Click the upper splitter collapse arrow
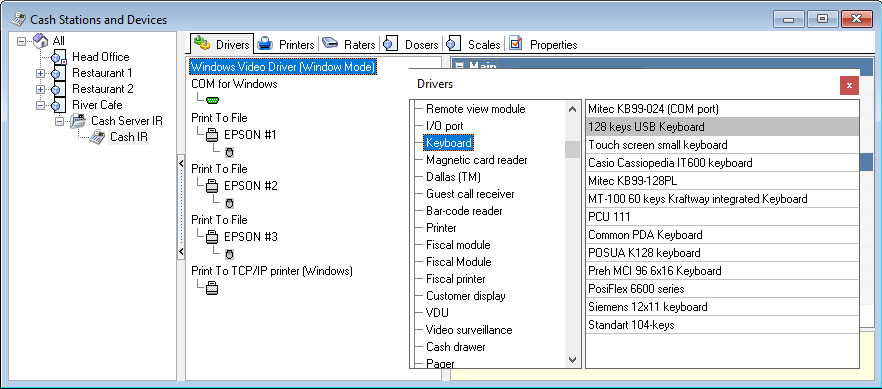Image resolution: width=882 pixels, height=389 pixels. pyautogui.click(x=181, y=163)
